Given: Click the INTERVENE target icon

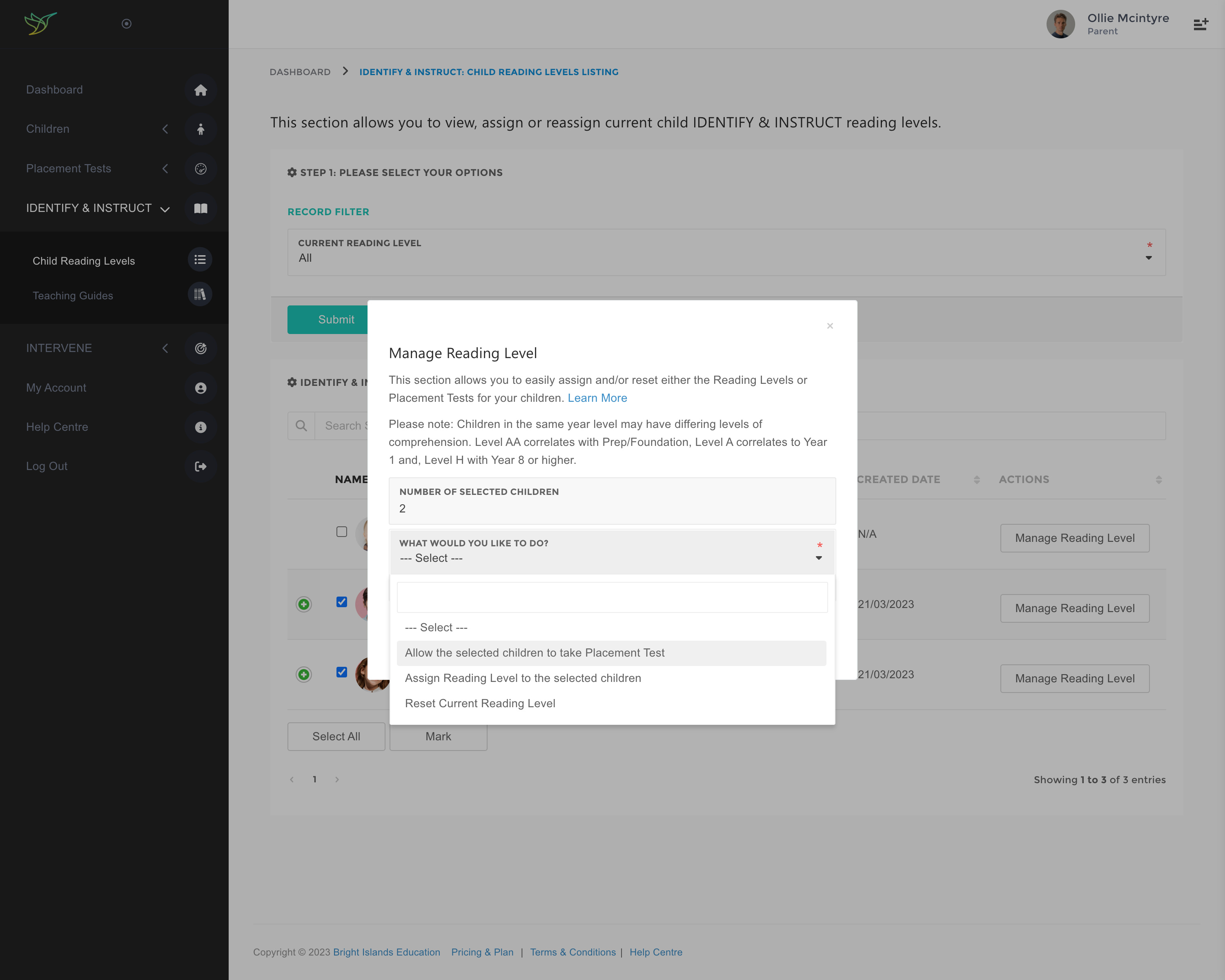Looking at the screenshot, I should tap(200, 348).
